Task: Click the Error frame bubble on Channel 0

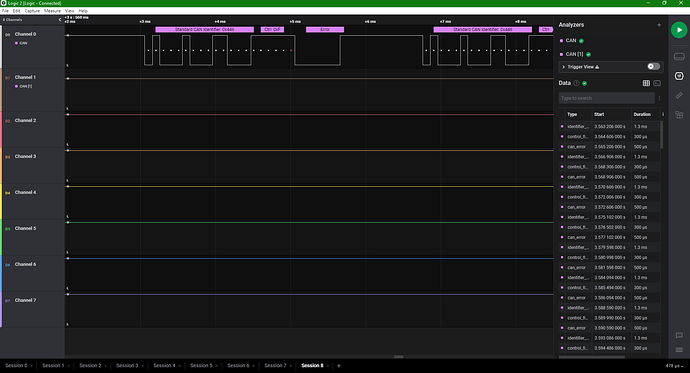Action: 325,29
